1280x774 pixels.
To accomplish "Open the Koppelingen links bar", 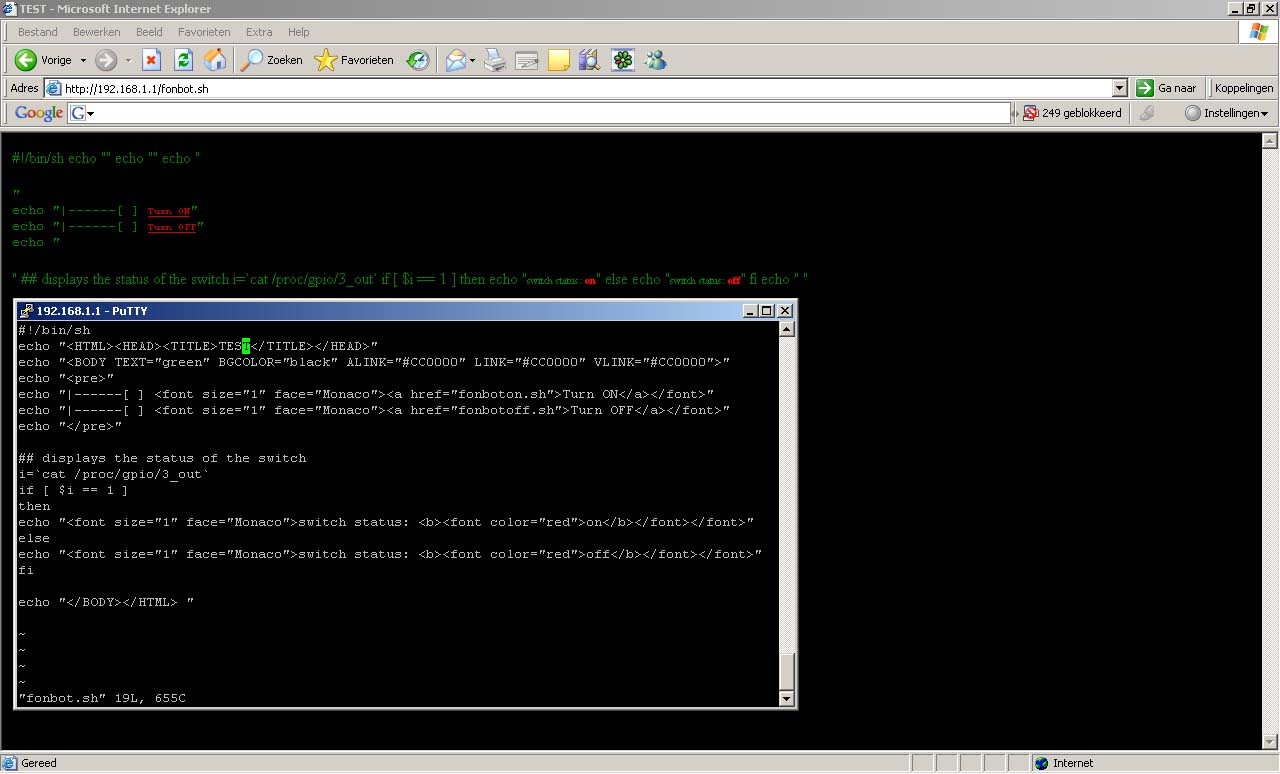I will click(x=1244, y=88).
